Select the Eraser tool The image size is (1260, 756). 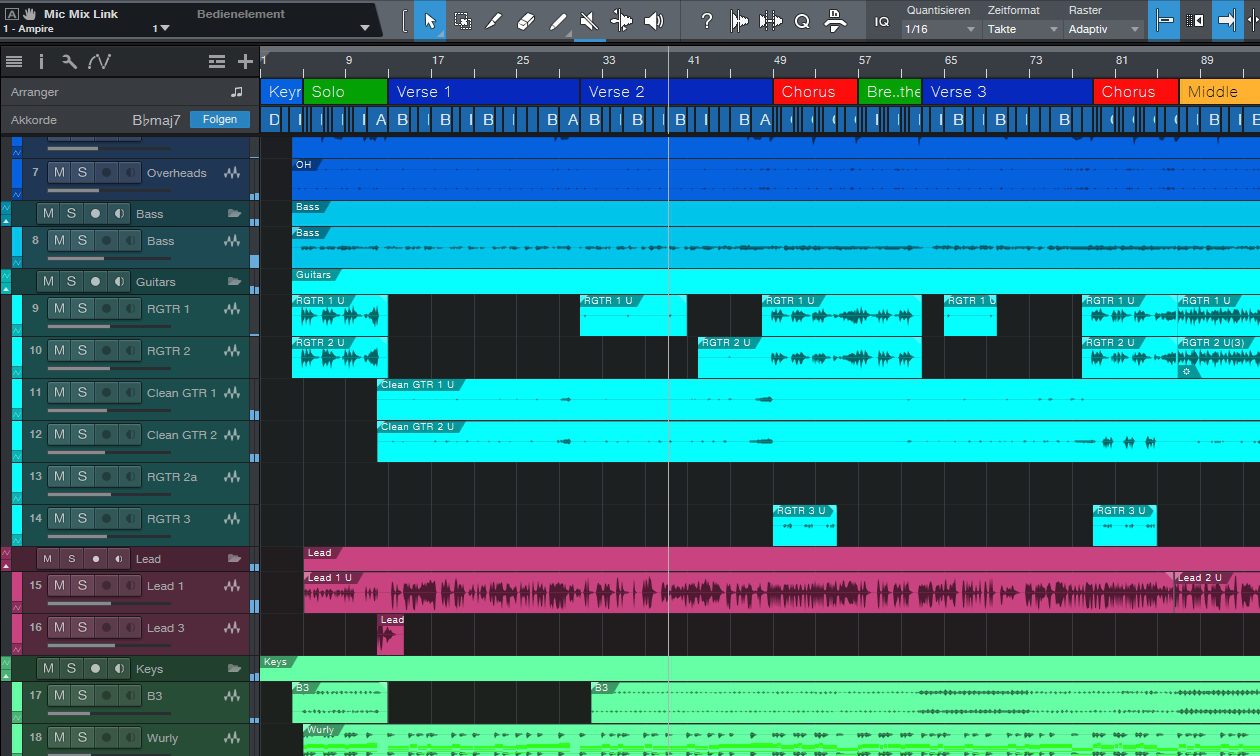pyautogui.click(x=526, y=21)
